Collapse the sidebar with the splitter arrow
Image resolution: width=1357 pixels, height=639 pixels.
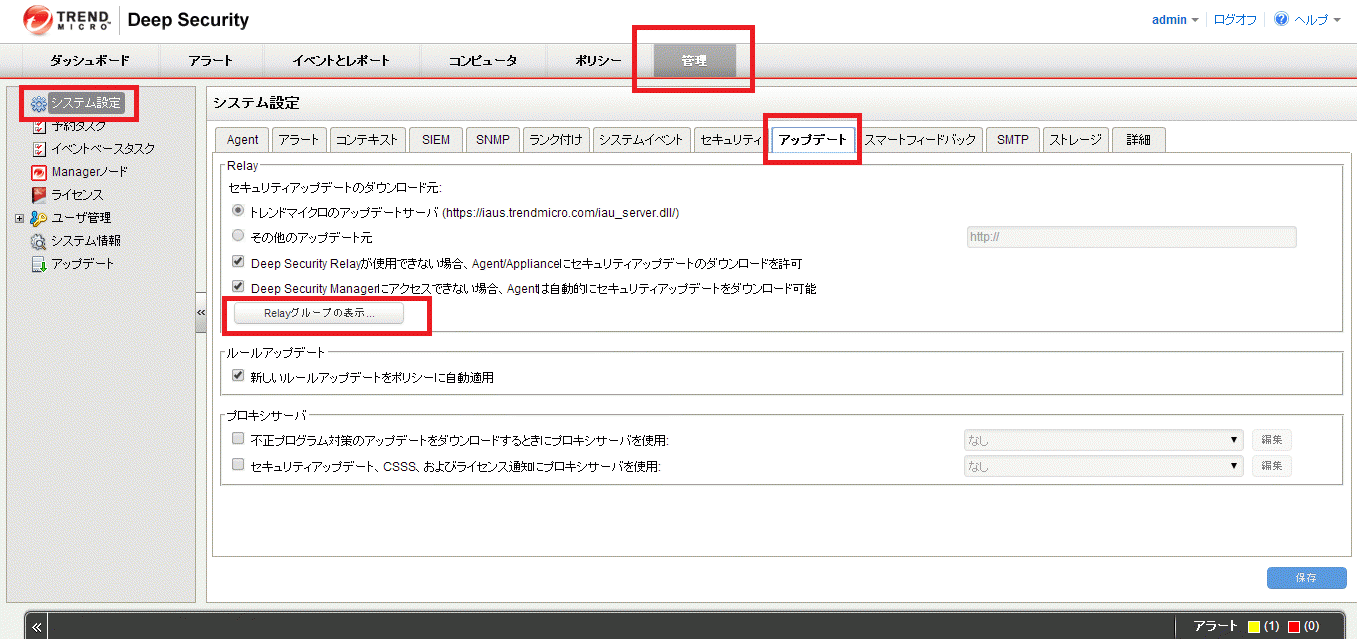pos(201,313)
